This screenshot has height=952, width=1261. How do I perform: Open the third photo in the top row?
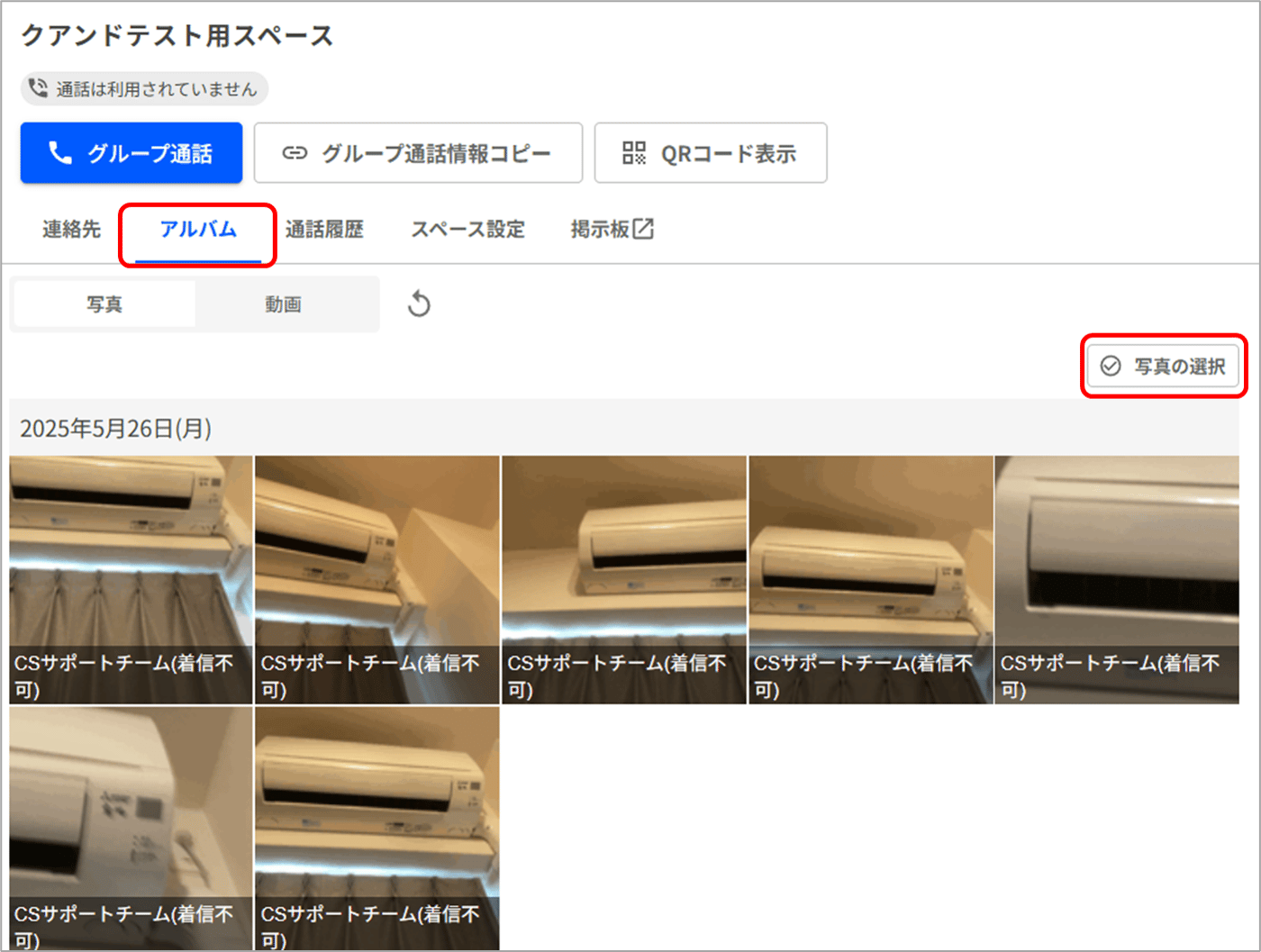click(x=624, y=579)
